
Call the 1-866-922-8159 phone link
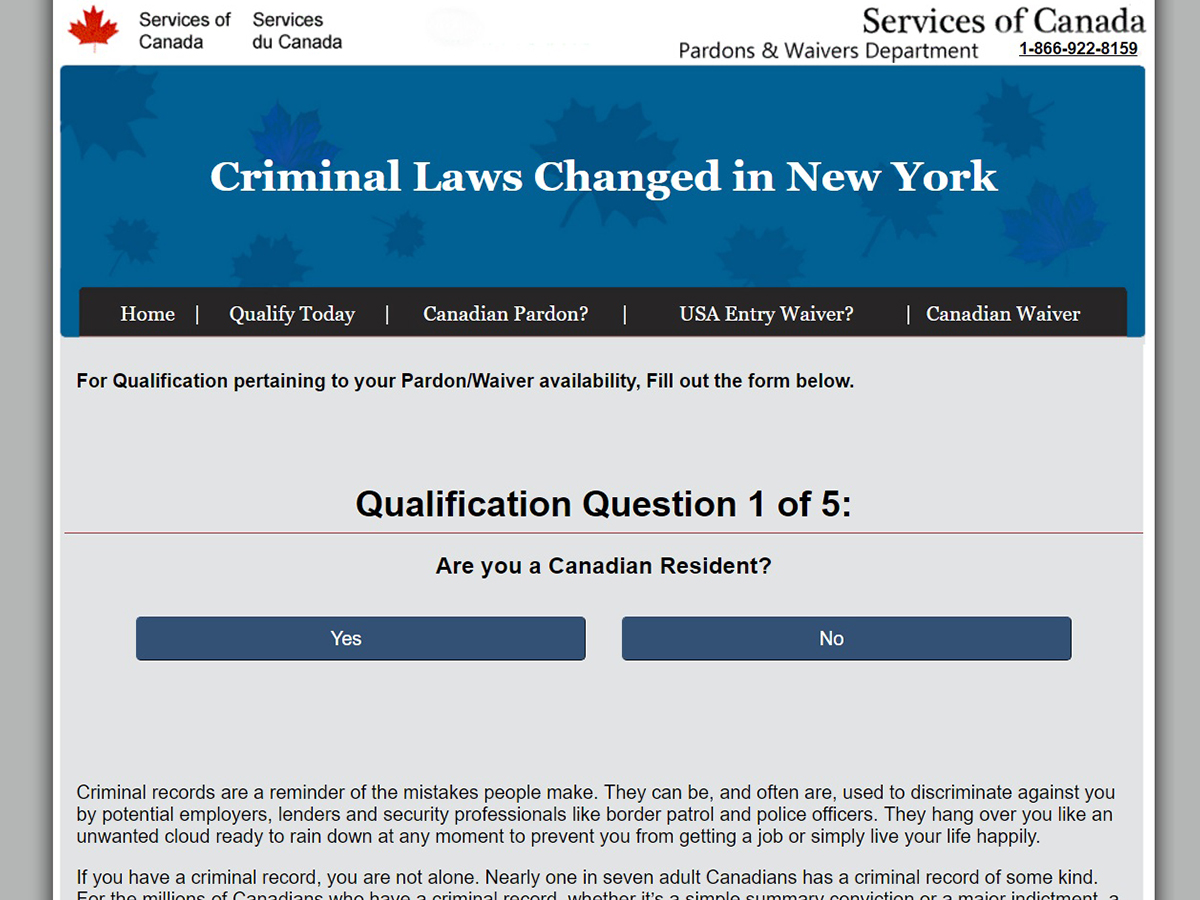1078,48
